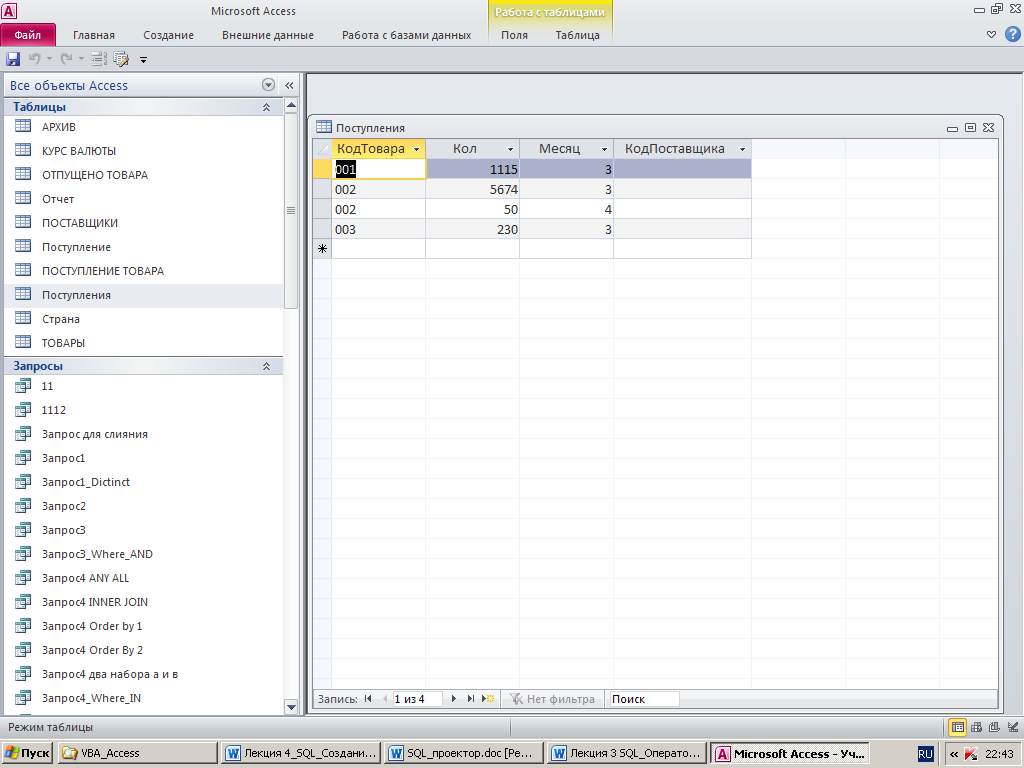The width and height of the screenshot is (1024, 768).
Task: Minimize the ribbon with the chevron icon
Action: [991, 35]
